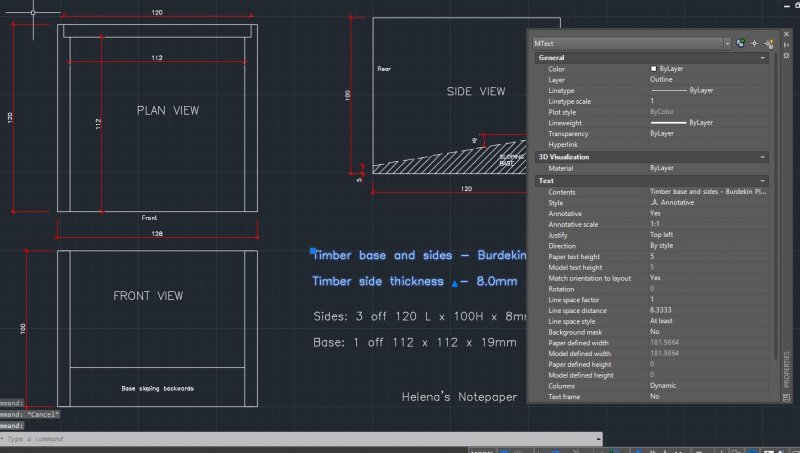Close the Properties palette with X

tap(786, 35)
